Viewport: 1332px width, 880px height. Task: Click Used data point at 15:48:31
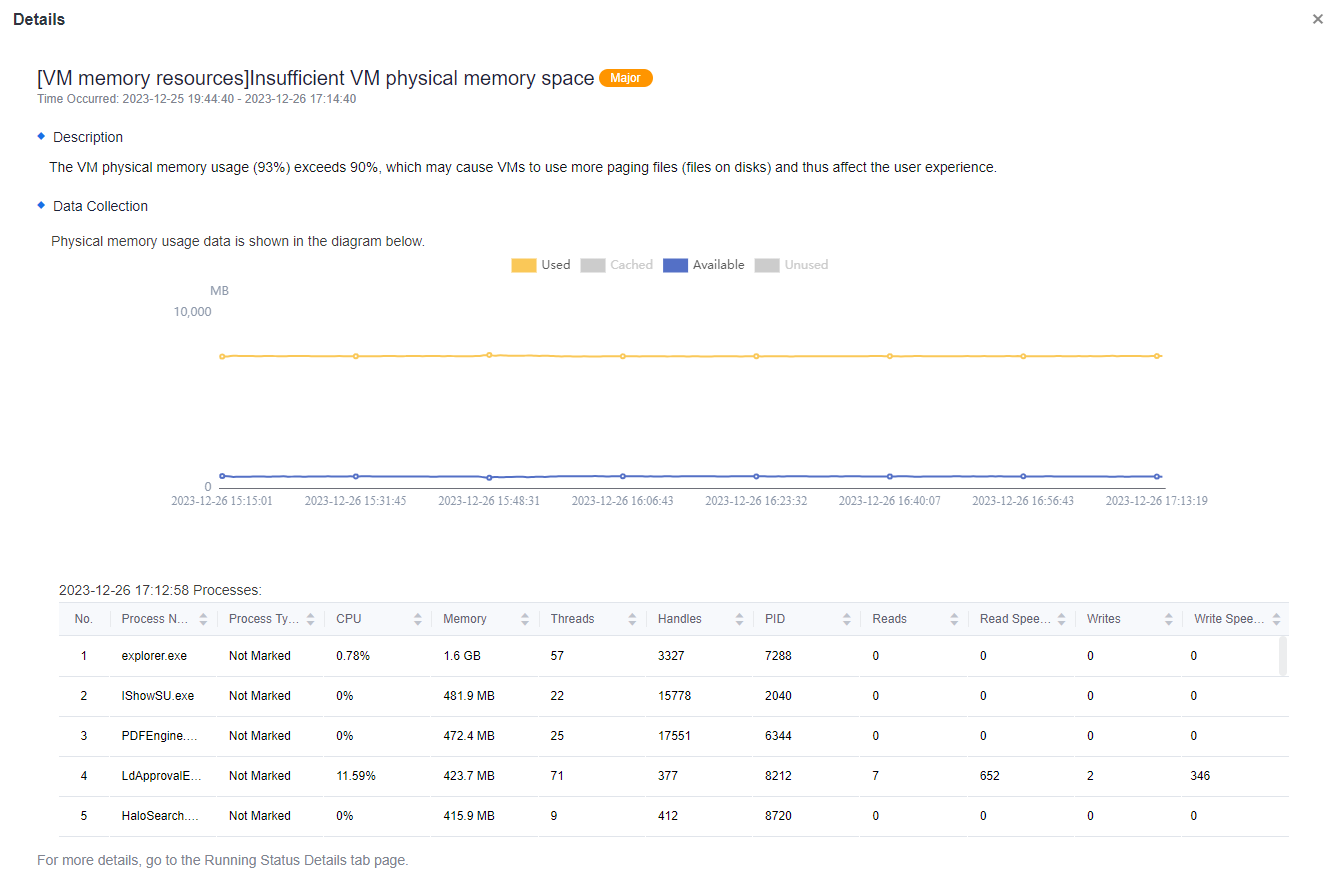(489, 355)
